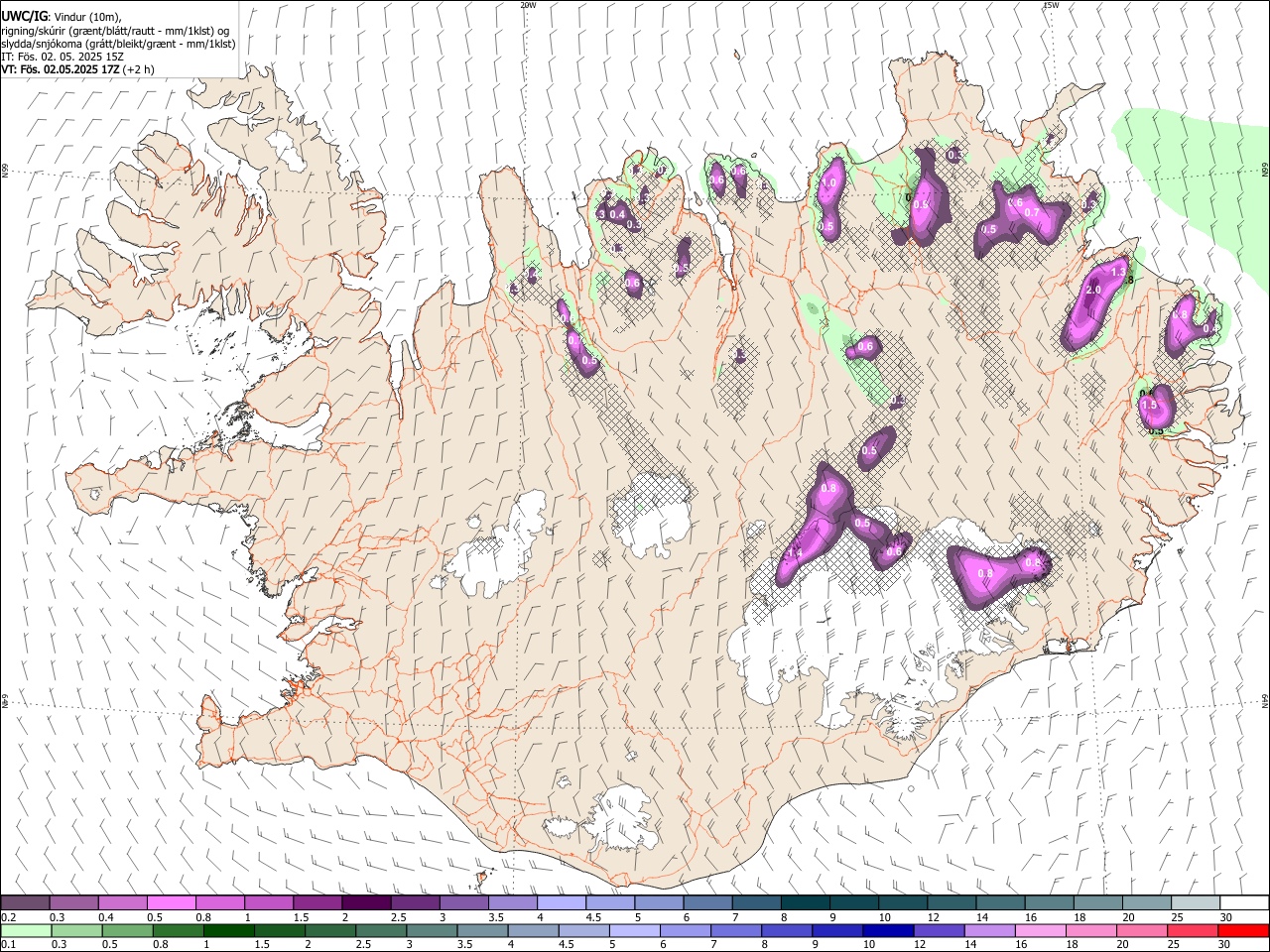Viewport: 1270px width, 952px height.
Task: Pick the 0.1 pale green swatch in lower scale
Action: point(26,930)
